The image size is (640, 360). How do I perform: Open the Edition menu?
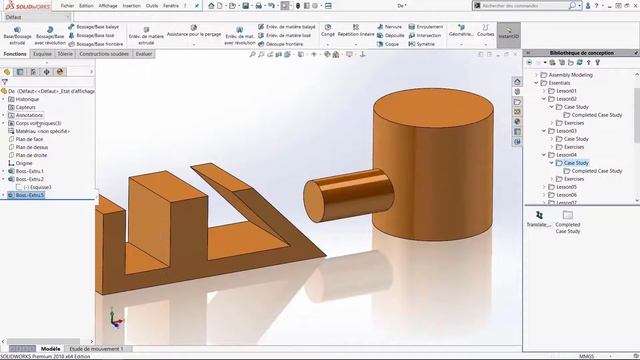tap(86, 6)
